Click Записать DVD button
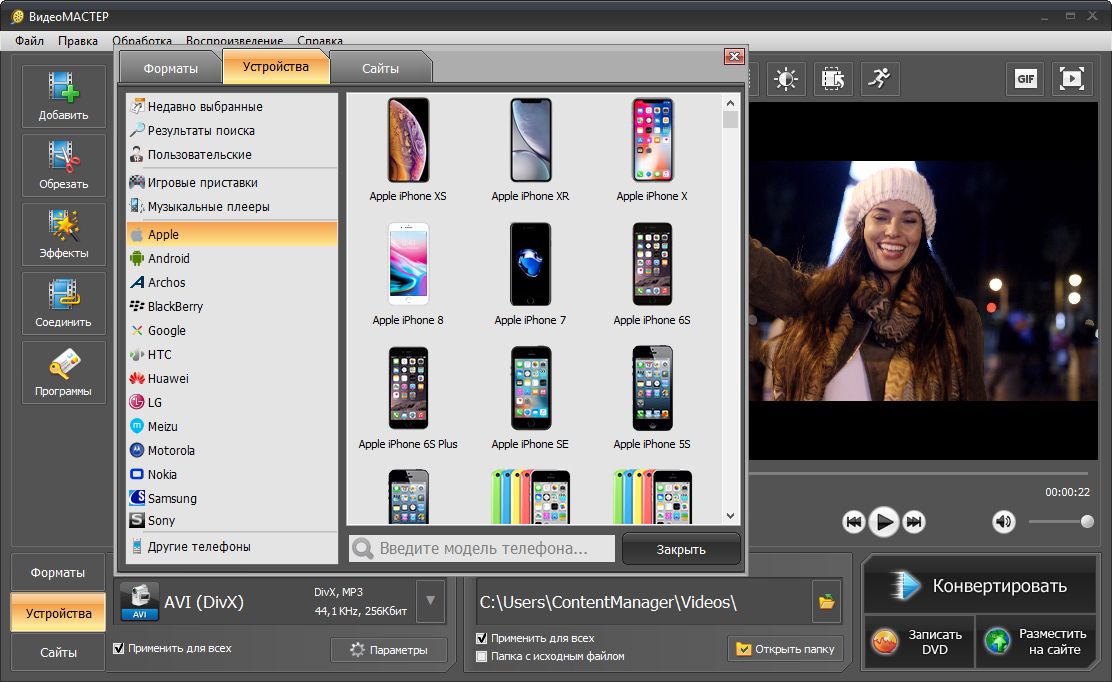Viewport: 1112px width, 682px height. [x=920, y=642]
